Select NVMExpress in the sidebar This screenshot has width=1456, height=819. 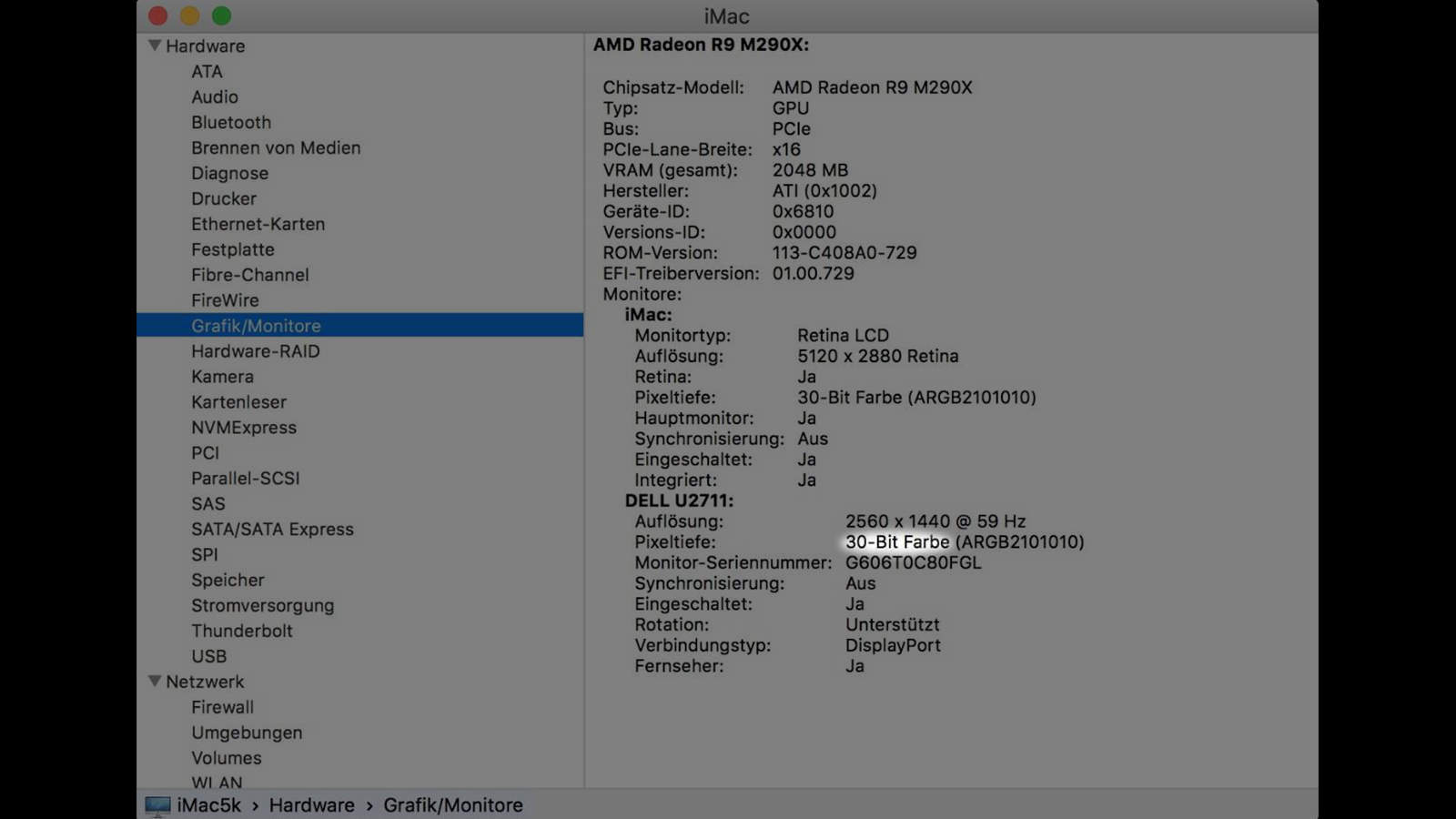coord(244,427)
